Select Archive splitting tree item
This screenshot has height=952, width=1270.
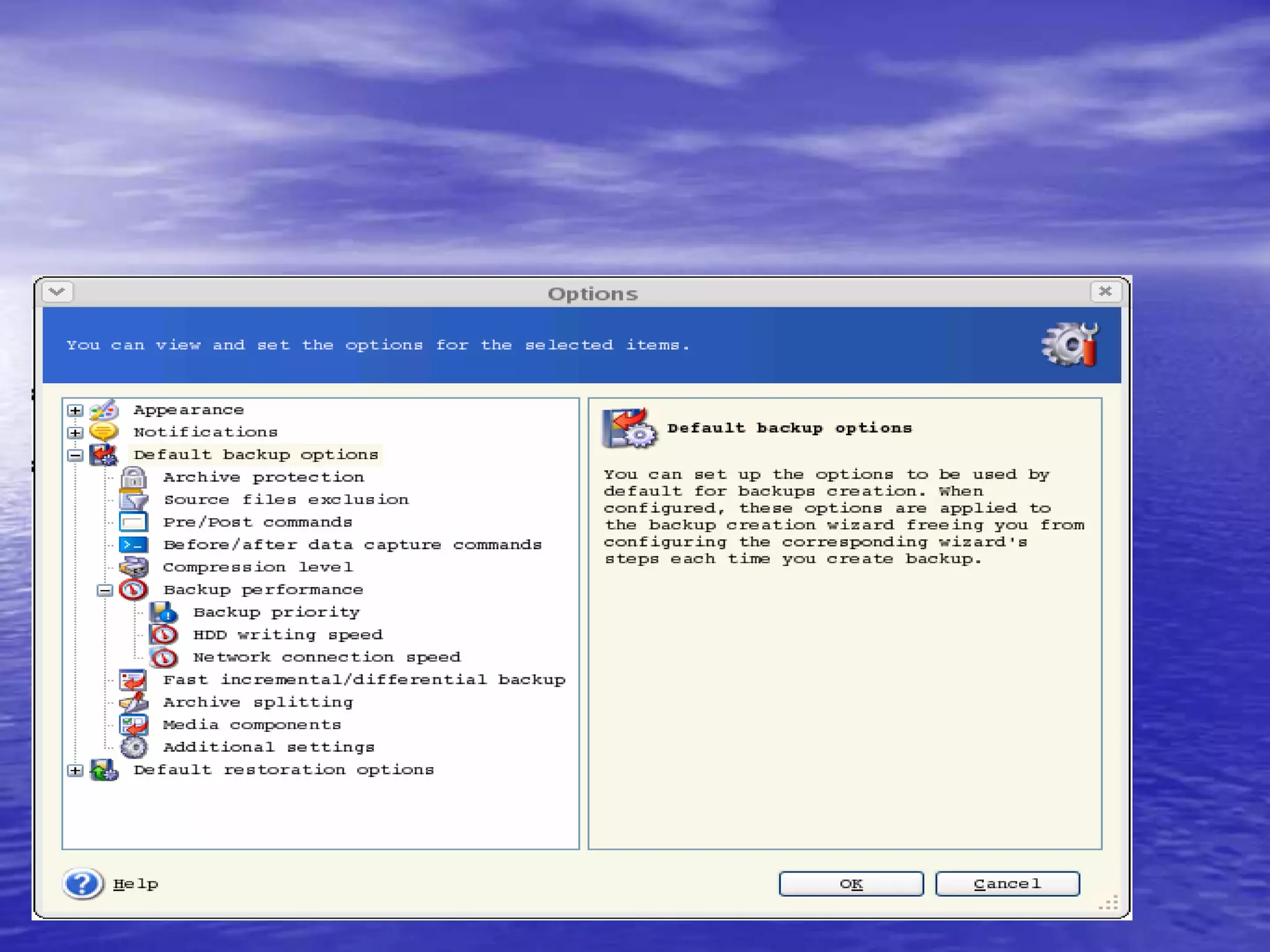[x=258, y=702]
